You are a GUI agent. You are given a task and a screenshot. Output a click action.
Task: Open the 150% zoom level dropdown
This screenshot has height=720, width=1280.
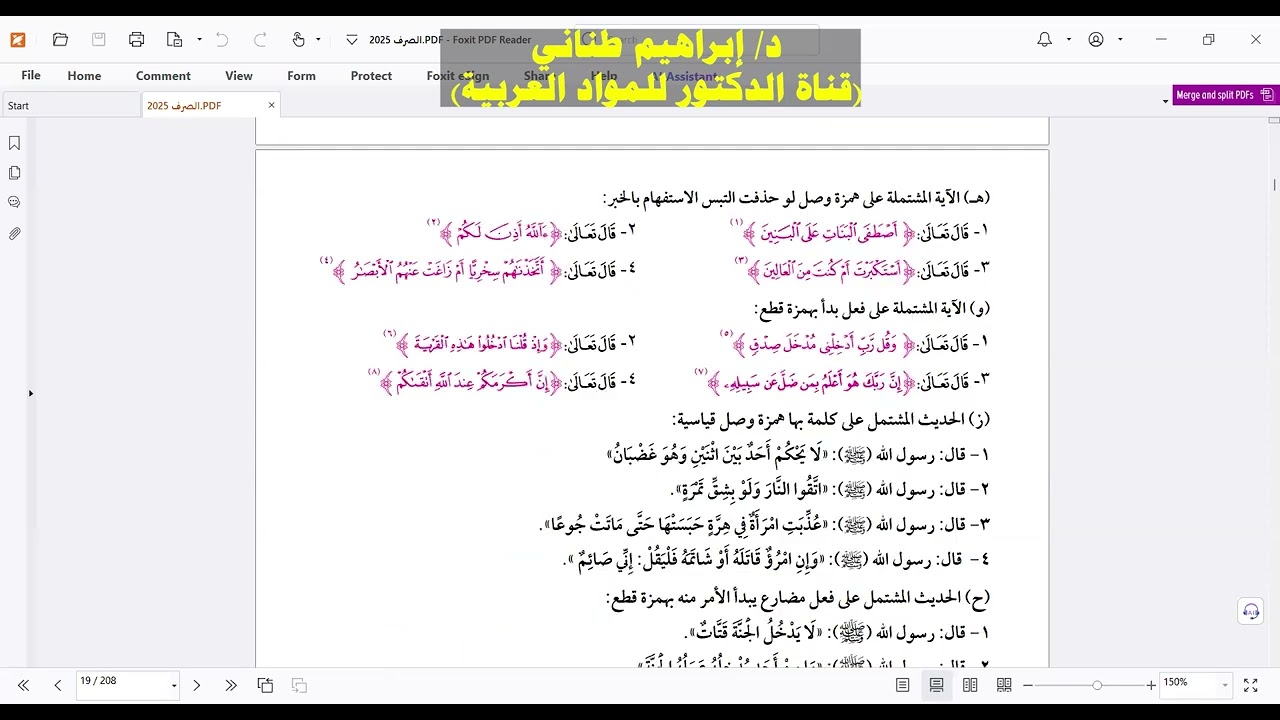pos(1225,685)
